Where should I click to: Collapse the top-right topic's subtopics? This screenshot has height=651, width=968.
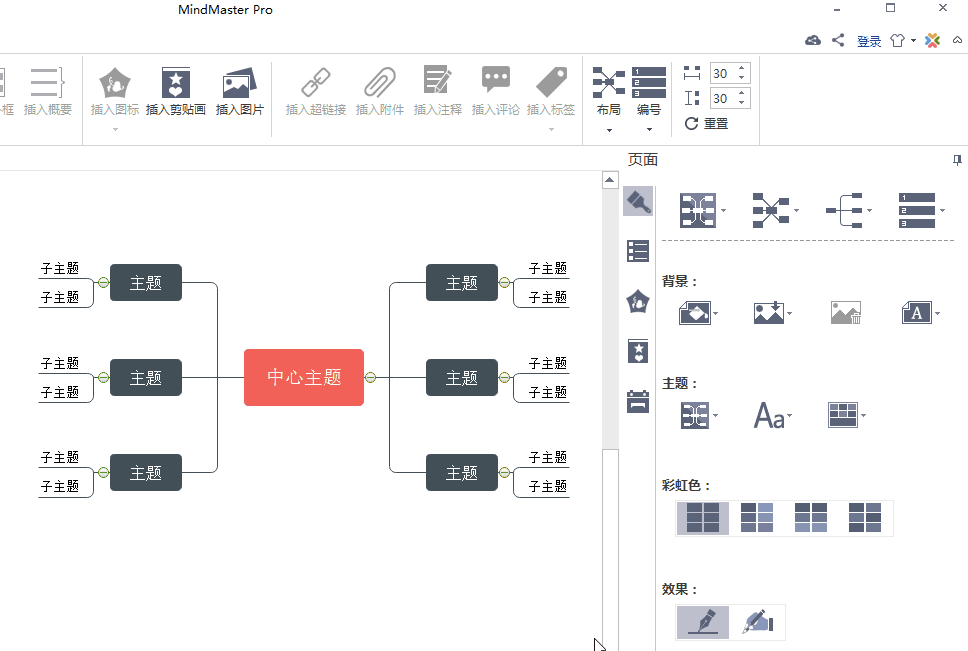click(x=504, y=283)
